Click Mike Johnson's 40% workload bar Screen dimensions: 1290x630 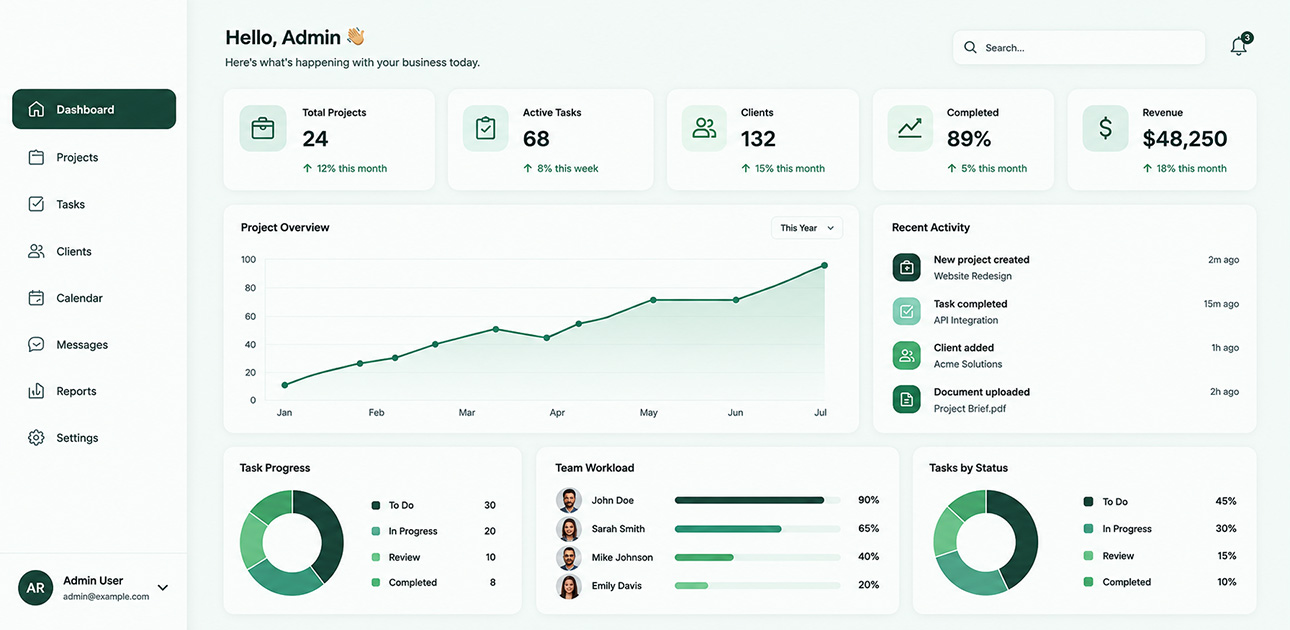point(758,557)
